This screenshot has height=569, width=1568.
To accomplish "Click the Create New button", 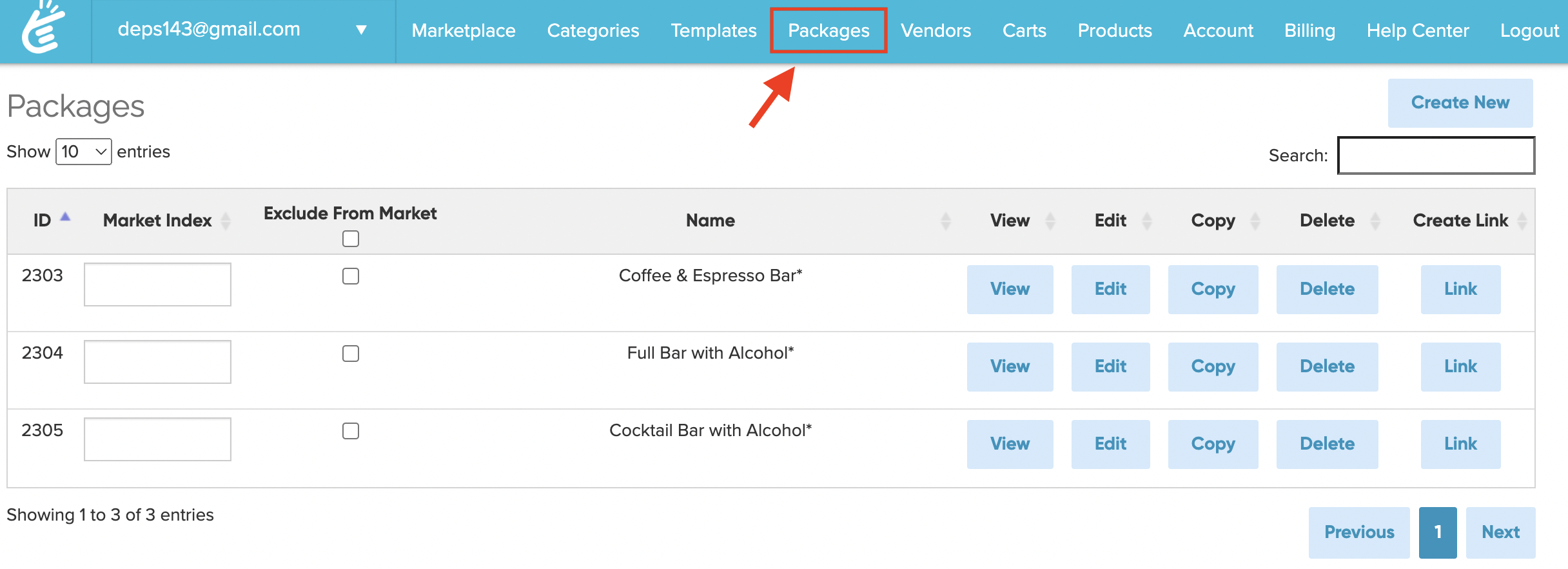I will click(x=1460, y=103).
